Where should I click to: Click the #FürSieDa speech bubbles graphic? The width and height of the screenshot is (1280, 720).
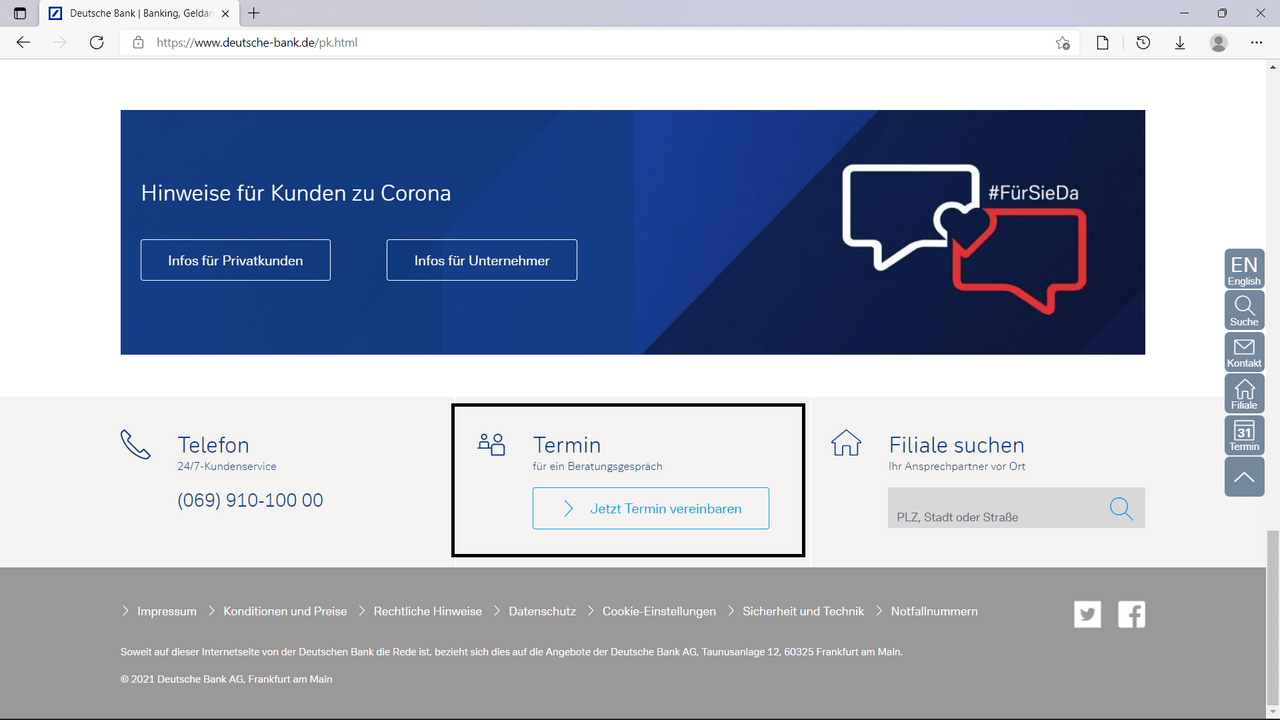(x=964, y=239)
